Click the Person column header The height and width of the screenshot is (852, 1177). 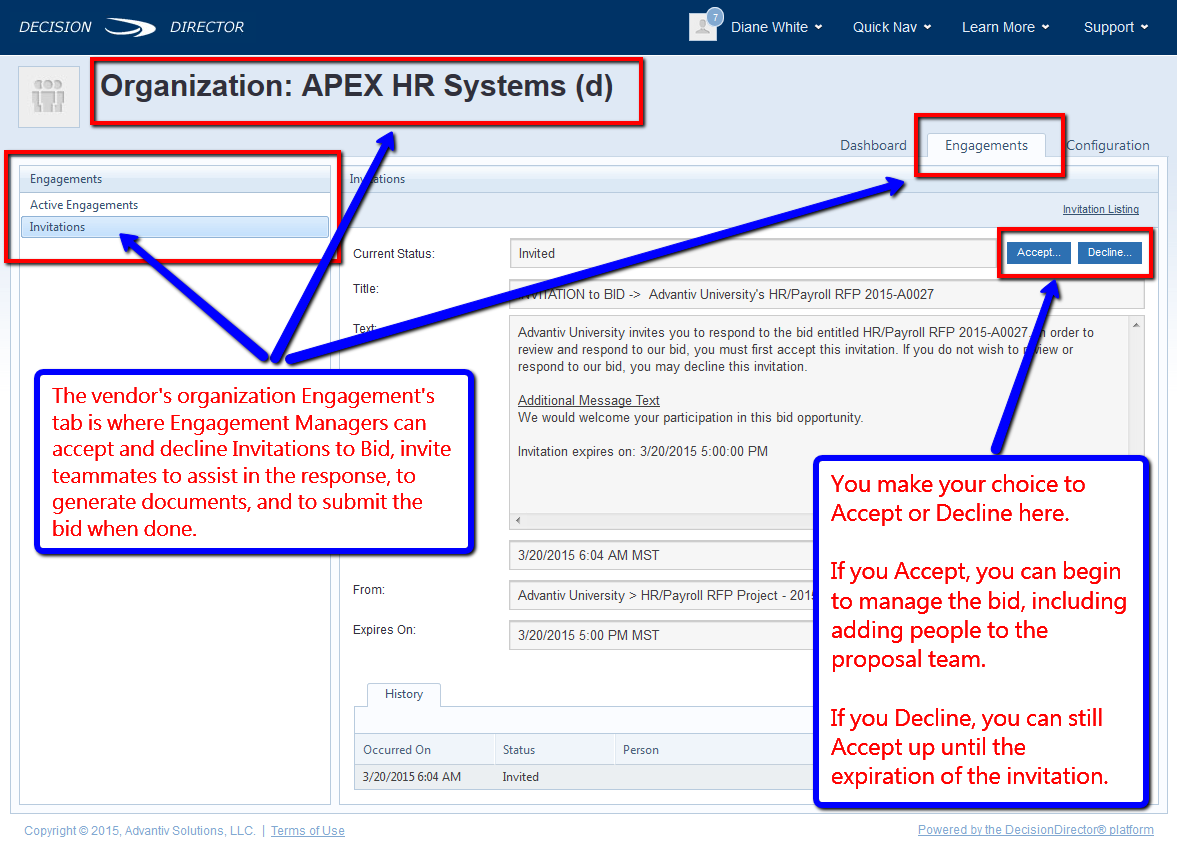[714, 749]
